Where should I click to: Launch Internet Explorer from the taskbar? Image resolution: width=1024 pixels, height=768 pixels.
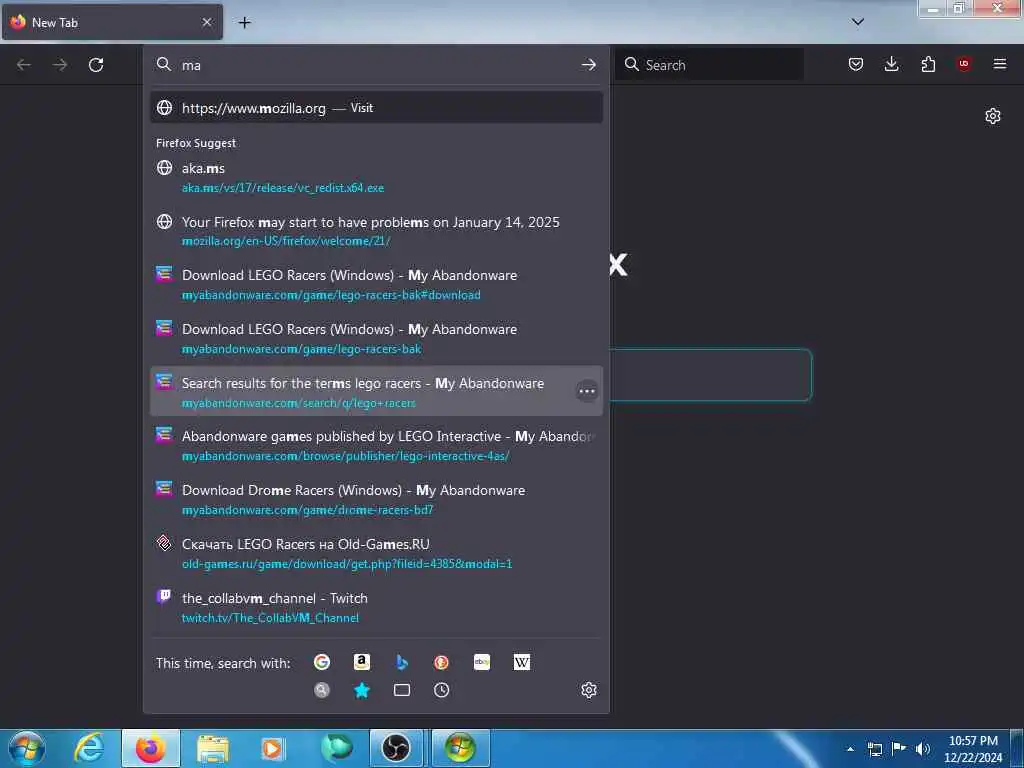click(88, 748)
